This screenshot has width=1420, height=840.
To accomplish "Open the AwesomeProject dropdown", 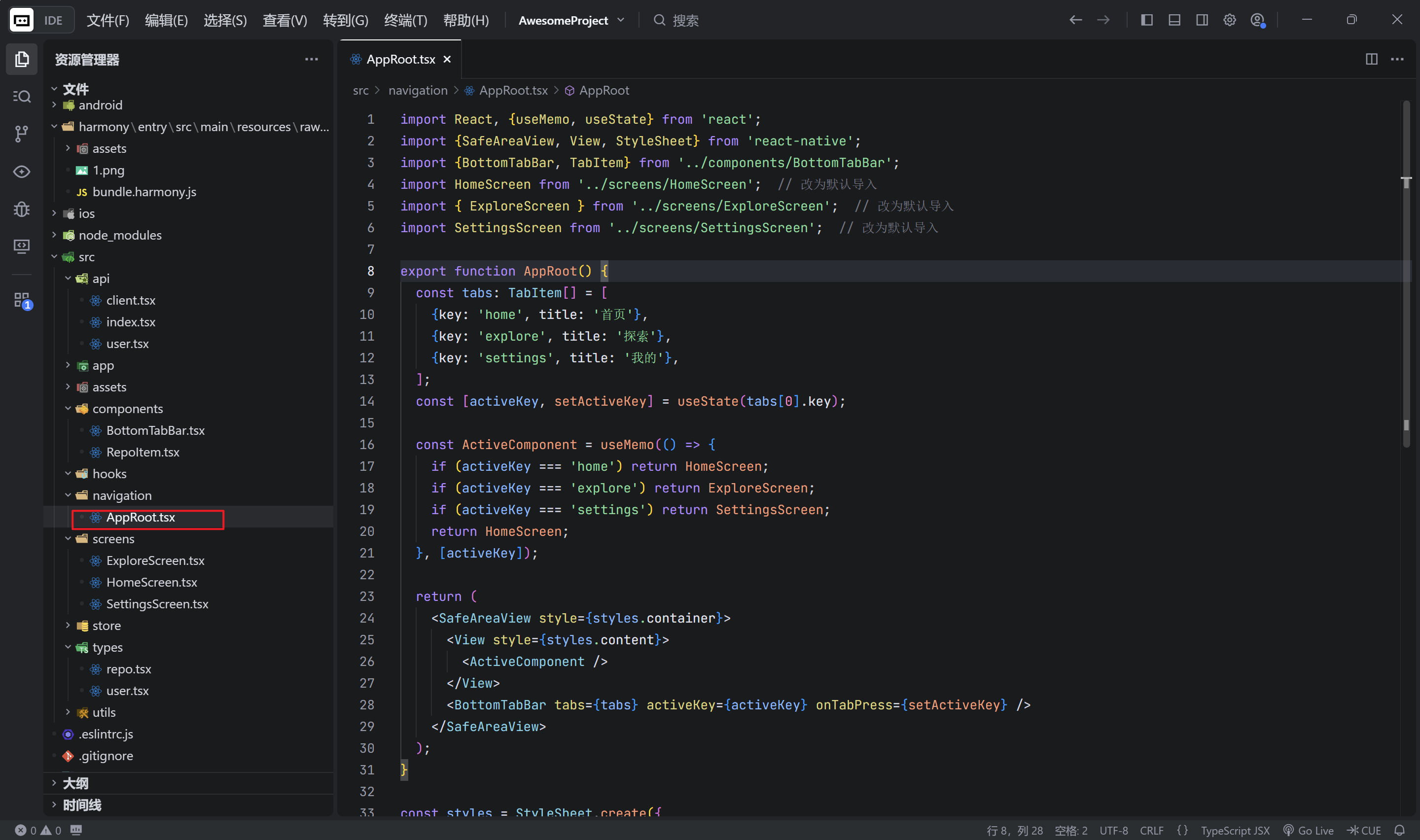I will coord(571,20).
